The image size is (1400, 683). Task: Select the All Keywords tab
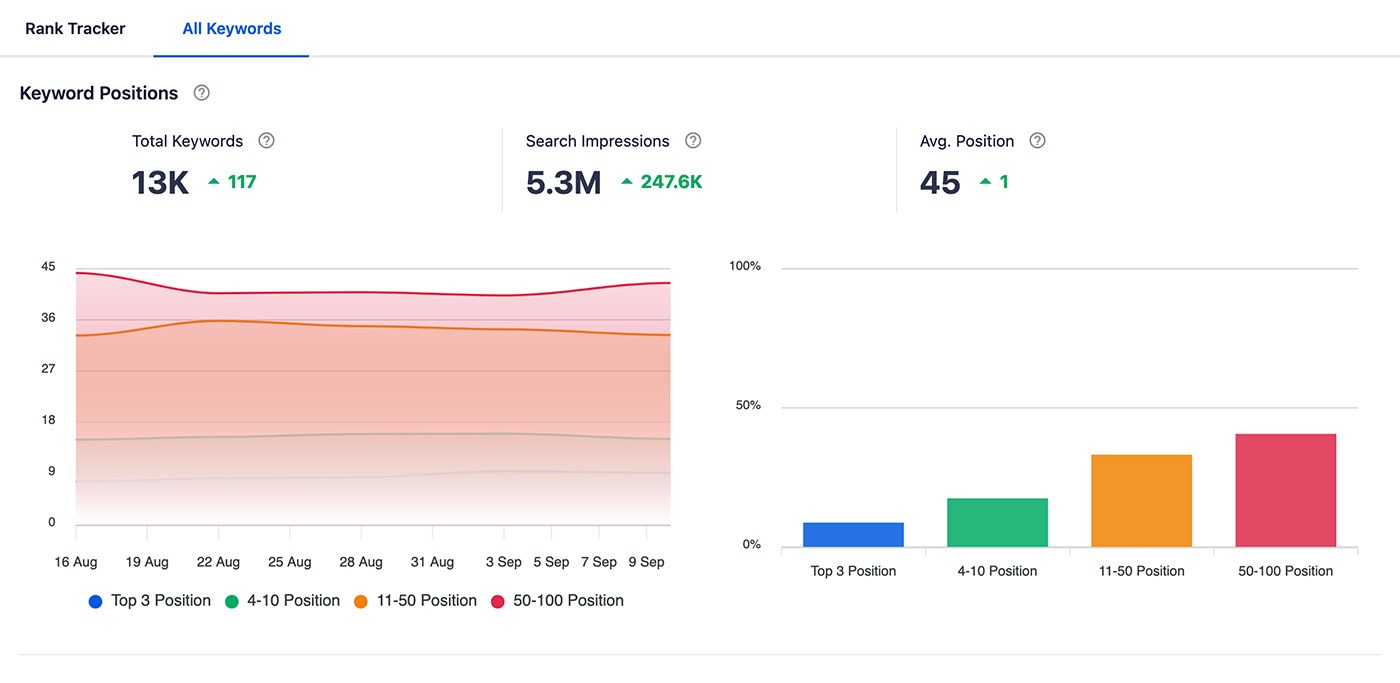[231, 28]
